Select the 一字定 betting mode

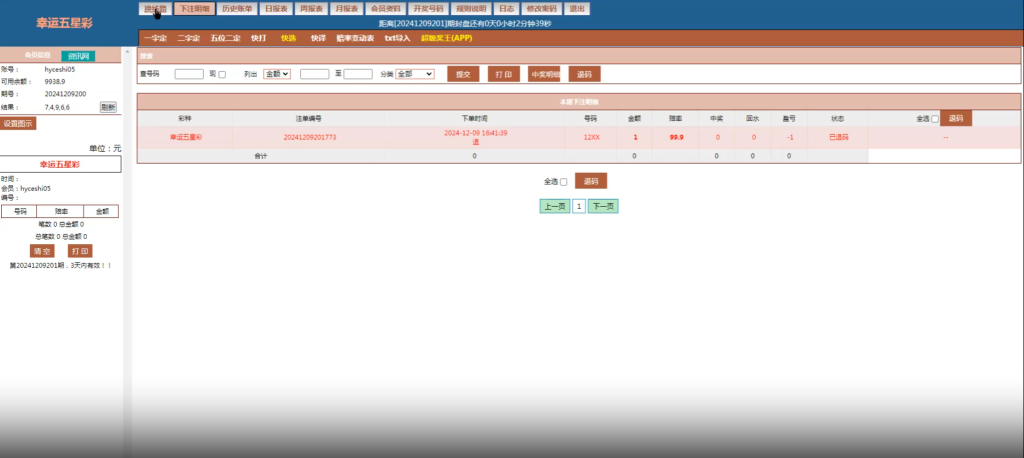154,38
